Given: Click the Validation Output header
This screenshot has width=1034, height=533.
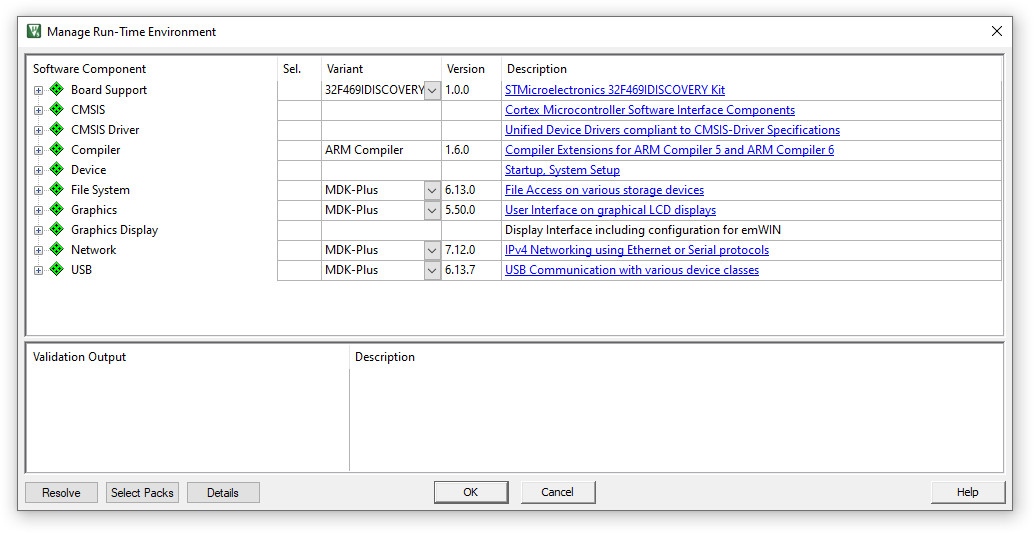Looking at the screenshot, I should [79, 357].
